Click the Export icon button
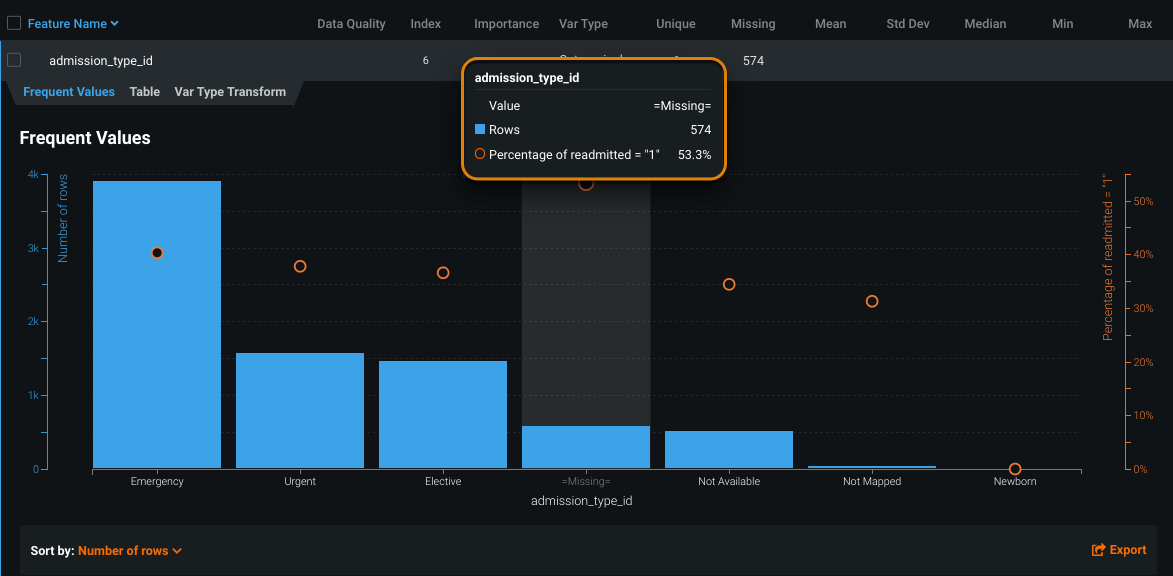This screenshot has height=576, width=1173. pyautogui.click(x=1099, y=550)
